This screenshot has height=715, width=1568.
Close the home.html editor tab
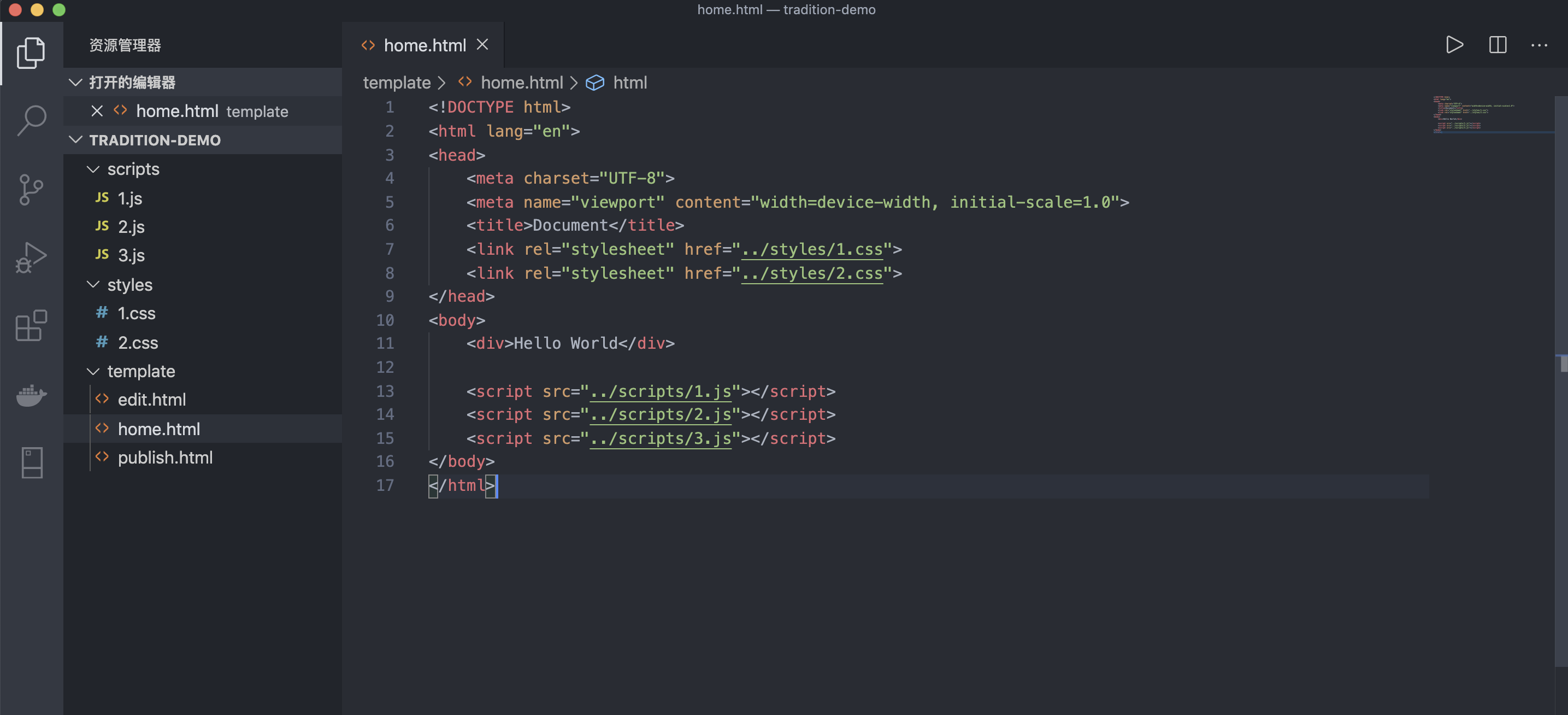pos(482,45)
